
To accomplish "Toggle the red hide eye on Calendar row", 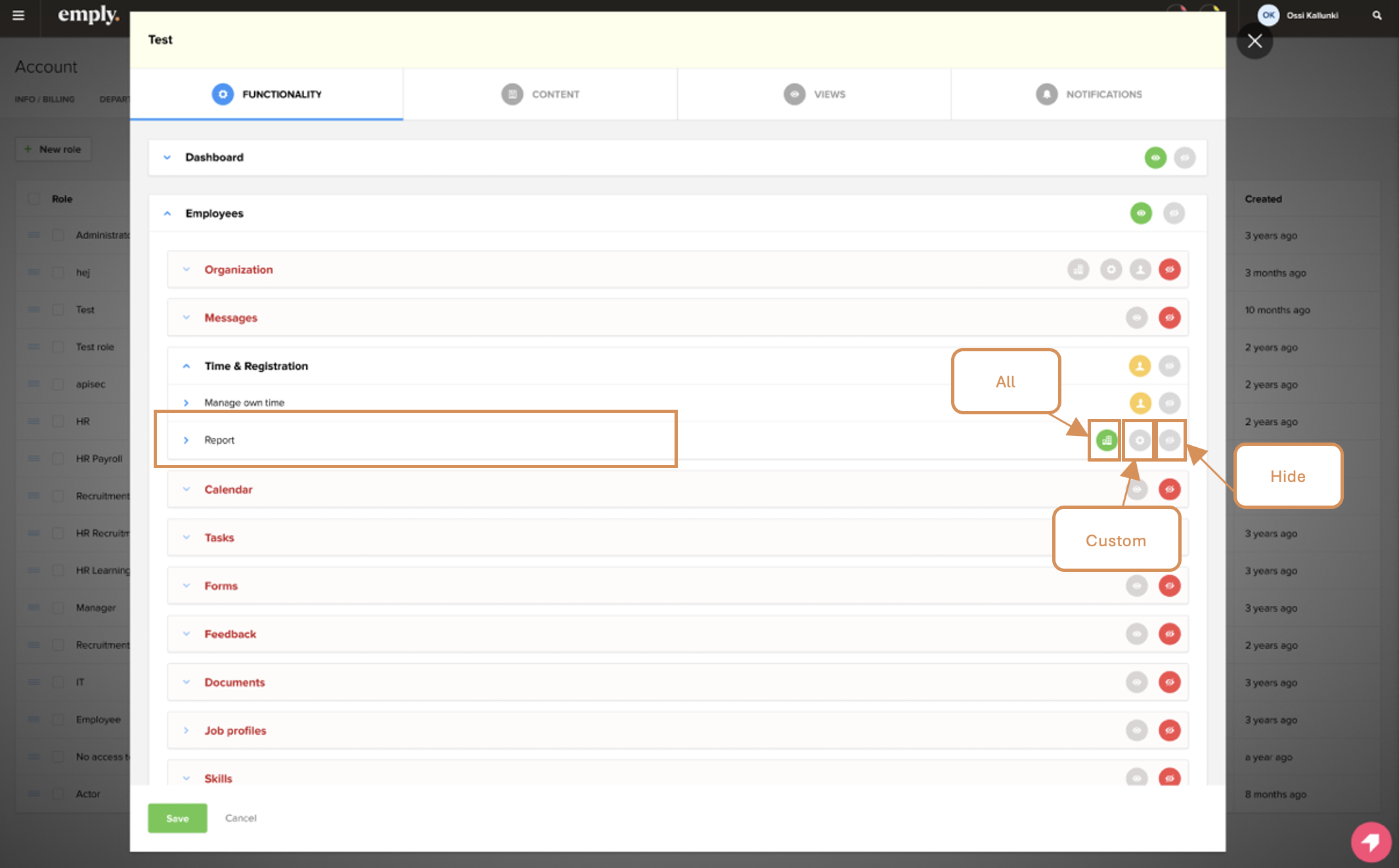I will point(1170,489).
